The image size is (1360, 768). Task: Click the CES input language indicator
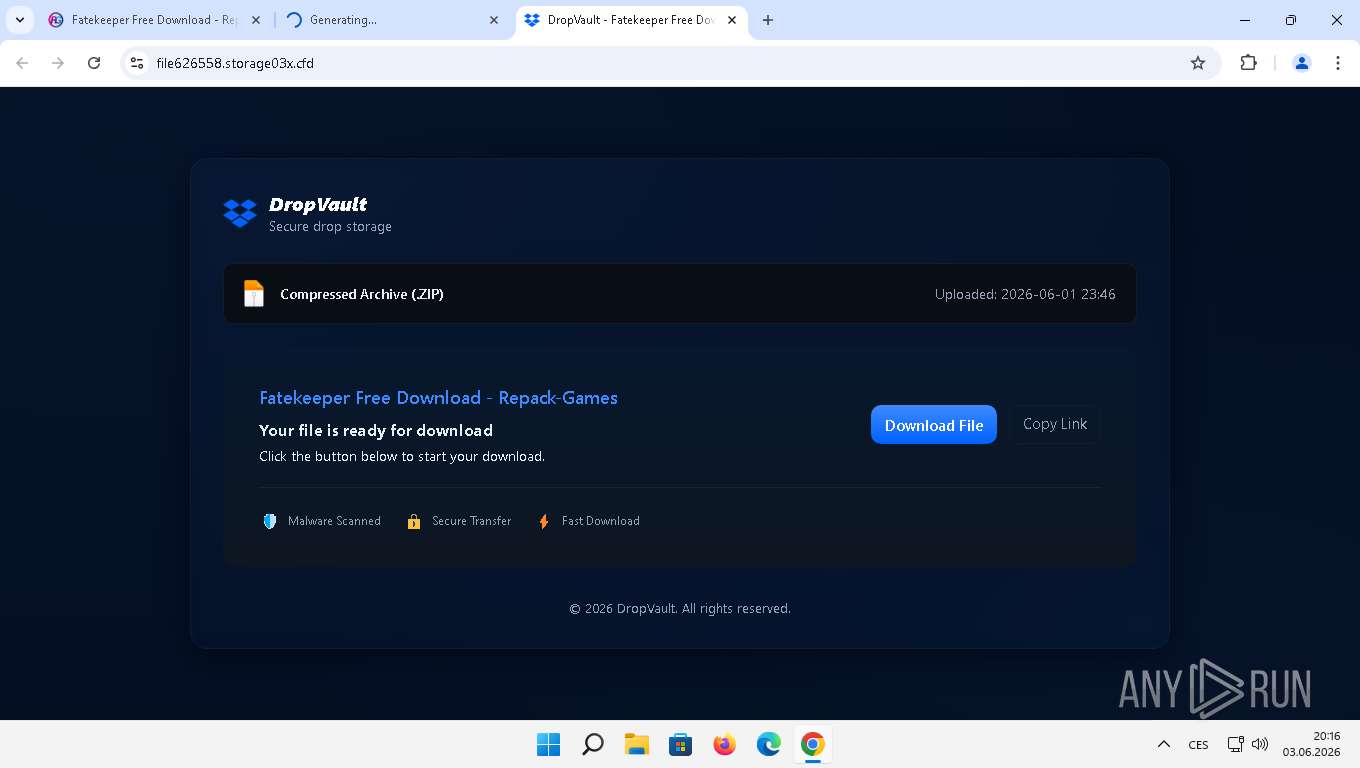[1198, 745]
